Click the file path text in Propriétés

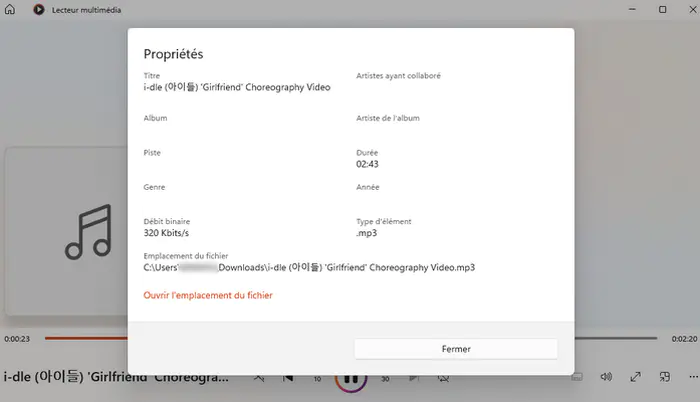point(309,267)
